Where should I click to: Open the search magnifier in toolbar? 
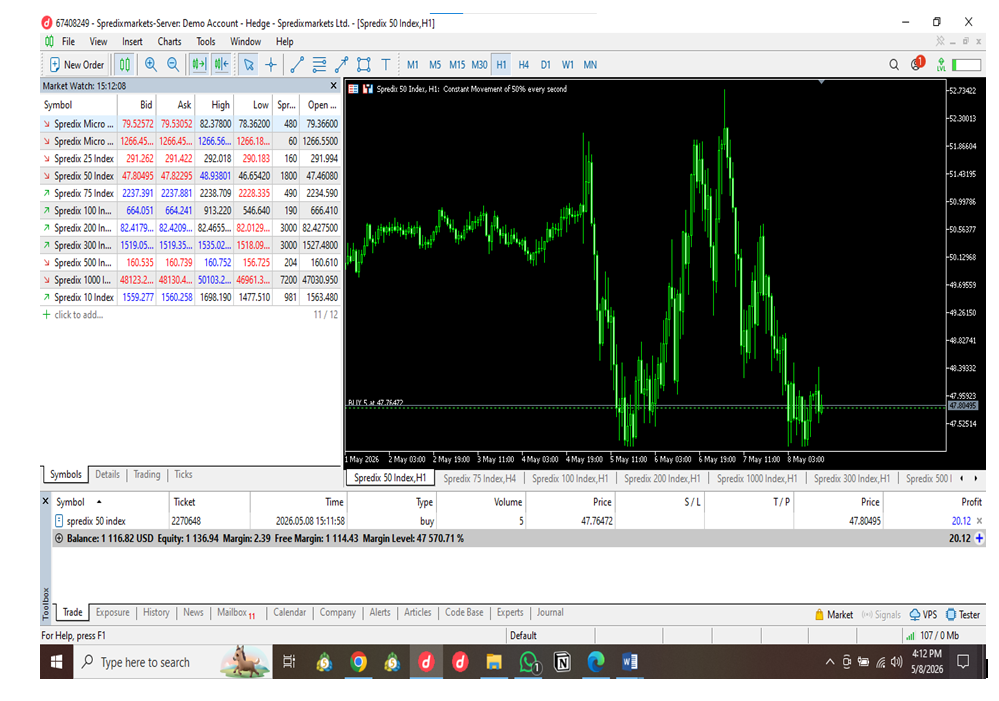(894, 64)
